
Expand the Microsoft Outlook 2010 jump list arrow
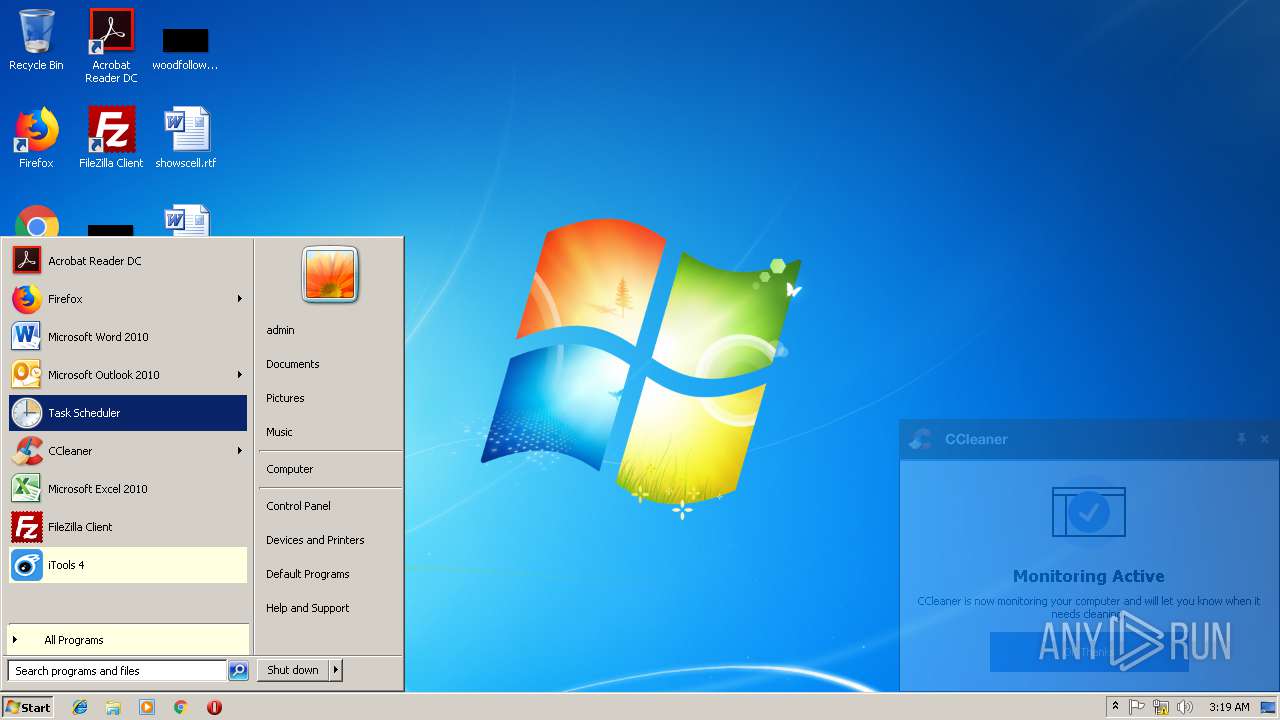tap(239, 375)
